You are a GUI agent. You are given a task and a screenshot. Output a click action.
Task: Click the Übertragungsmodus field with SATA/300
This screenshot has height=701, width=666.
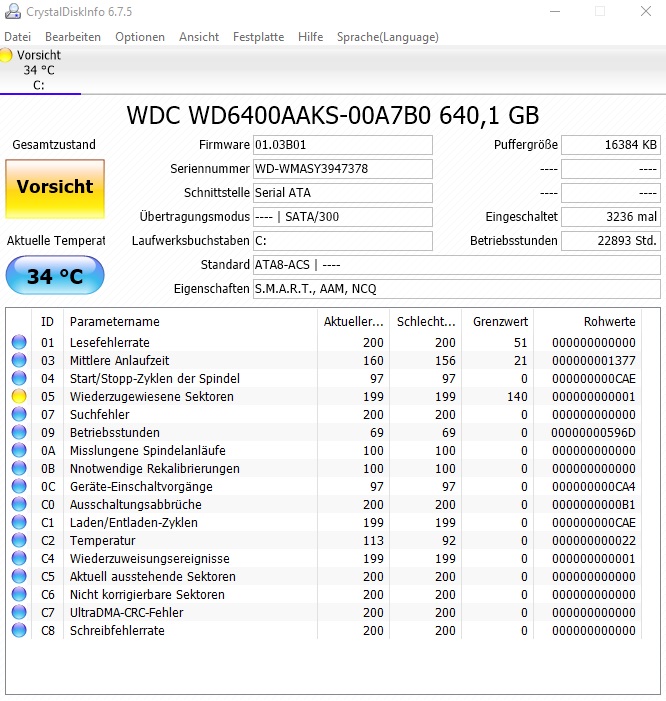[343, 217]
